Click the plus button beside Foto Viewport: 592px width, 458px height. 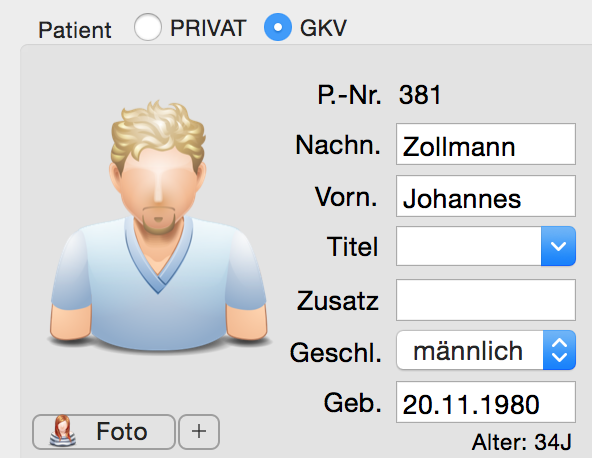[199, 432]
